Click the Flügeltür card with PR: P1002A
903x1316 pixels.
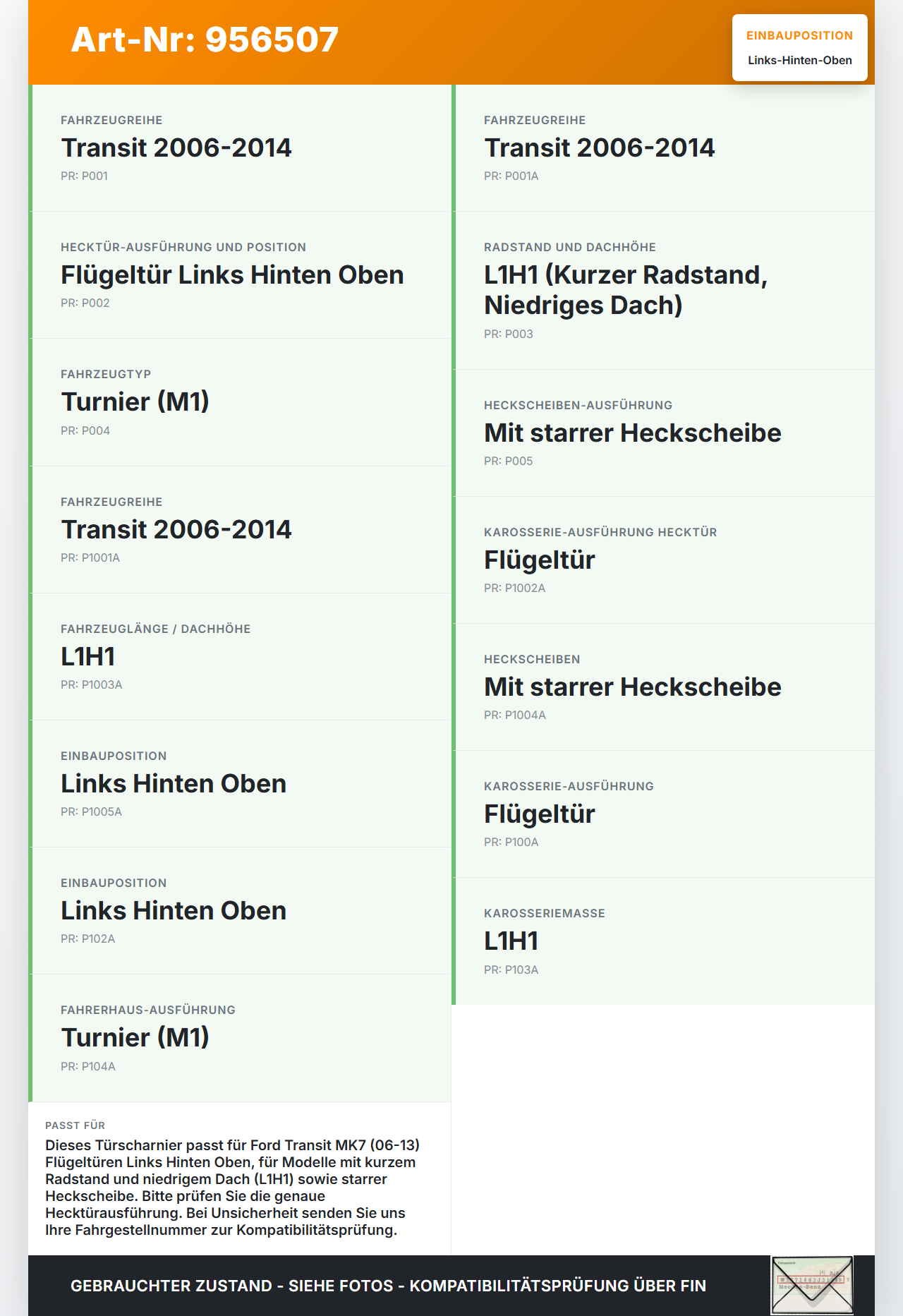(663, 560)
